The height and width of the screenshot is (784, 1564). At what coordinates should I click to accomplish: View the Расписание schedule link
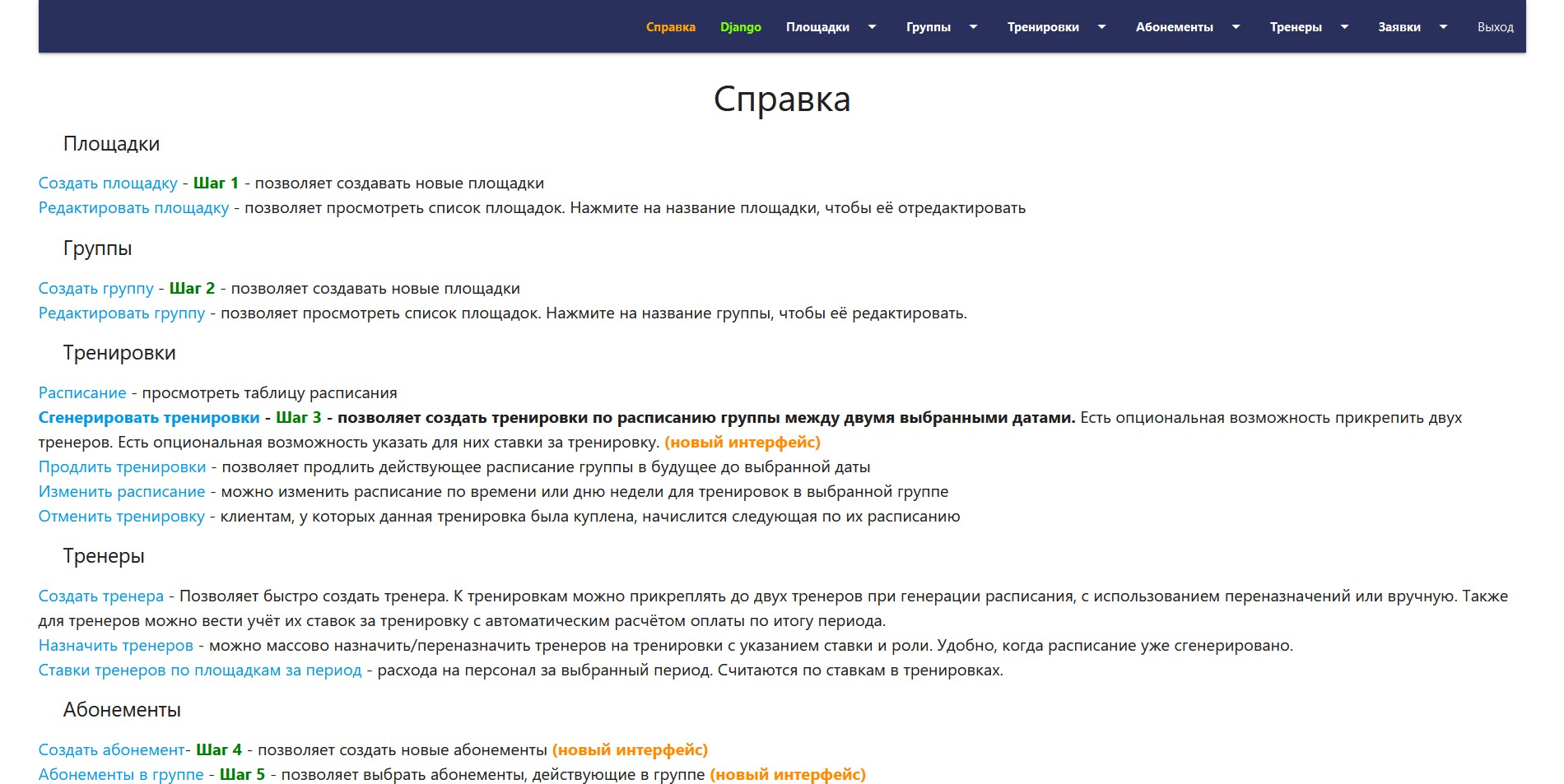82,393
